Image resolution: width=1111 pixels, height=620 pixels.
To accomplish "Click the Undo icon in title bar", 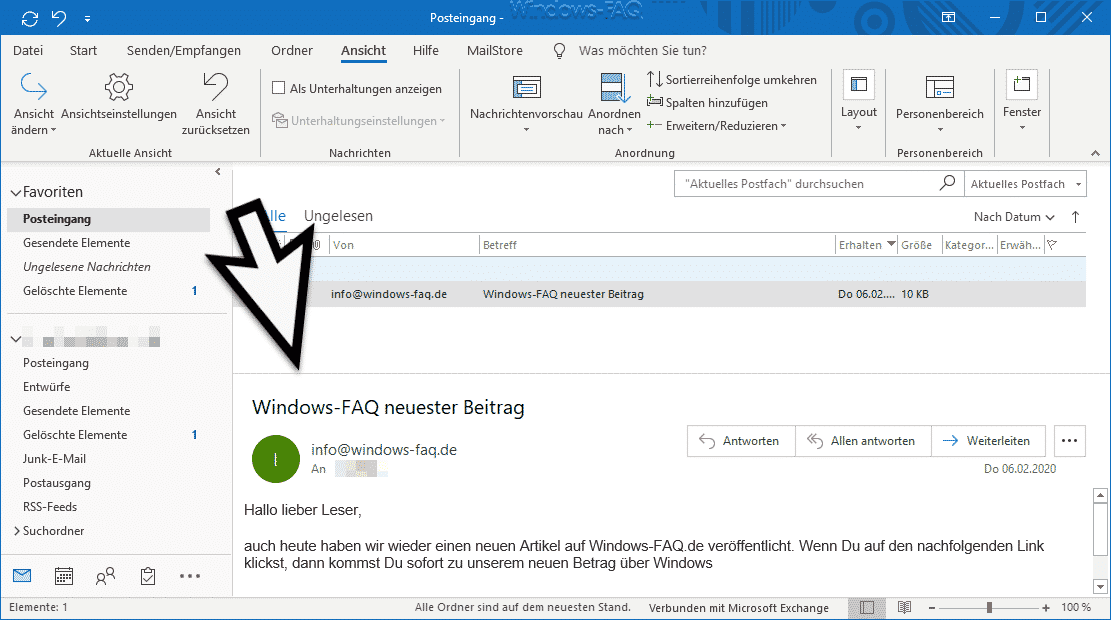I will coord(60,18).
